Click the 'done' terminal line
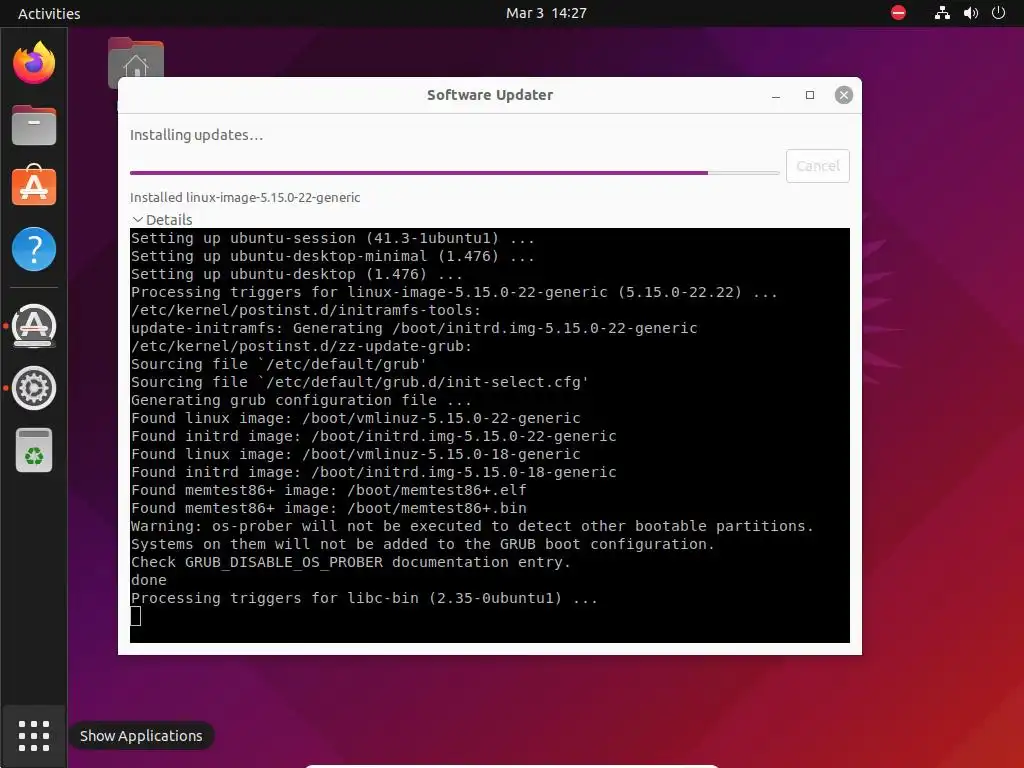The image size is (1024, 768). [x=148, y=581]
